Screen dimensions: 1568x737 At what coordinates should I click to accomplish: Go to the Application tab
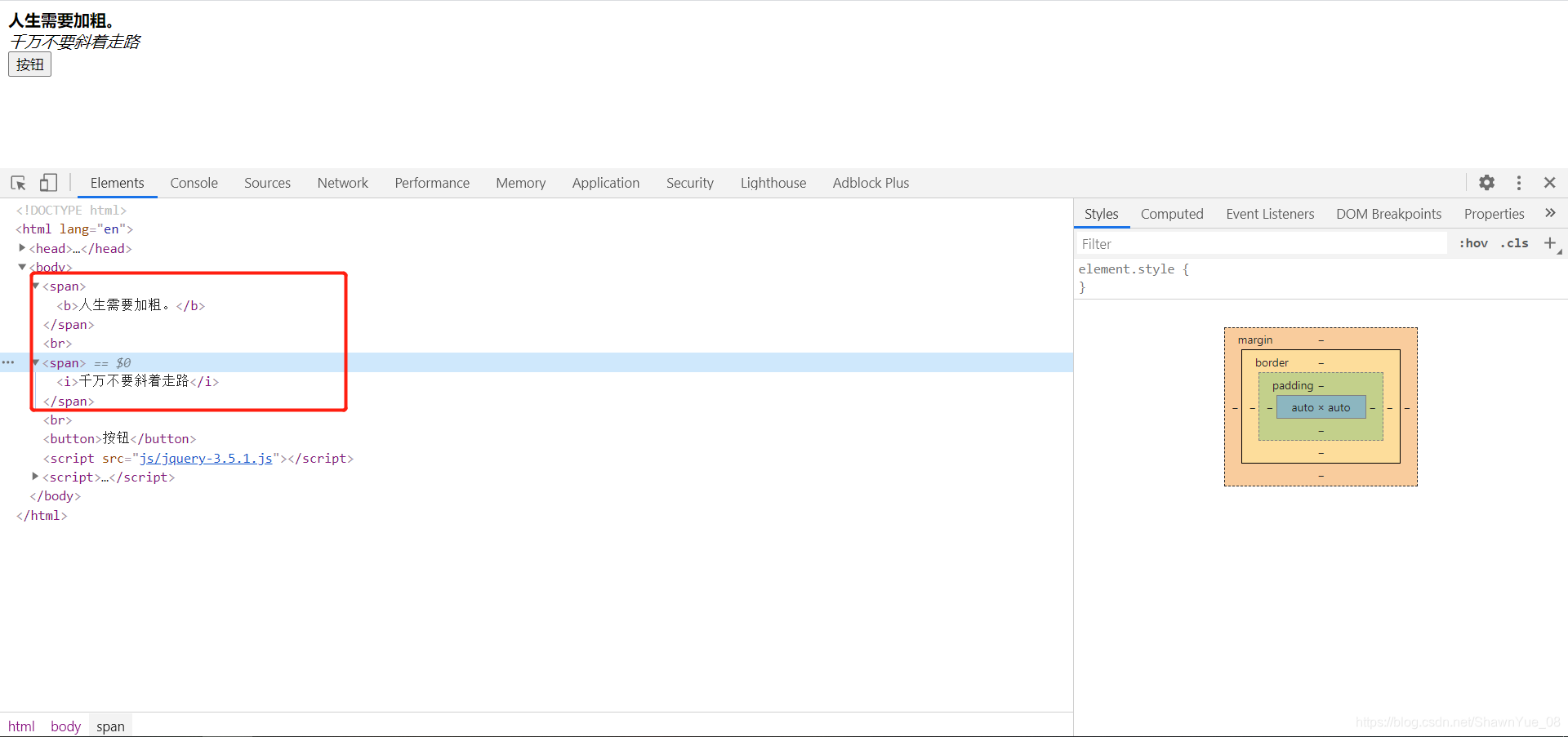(606, 183)
